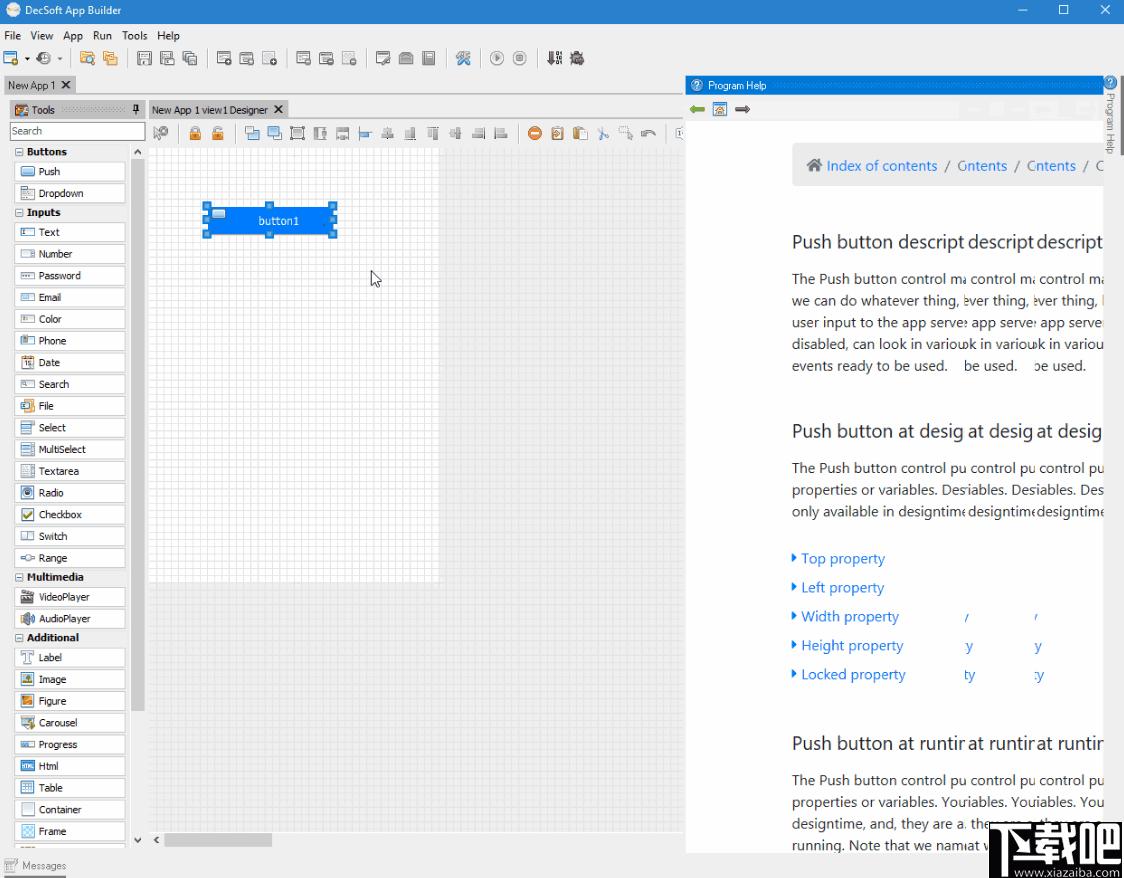Click the home icon in Program Help toolbar
Screen dimensions: 1124x878
pos(720,109)
